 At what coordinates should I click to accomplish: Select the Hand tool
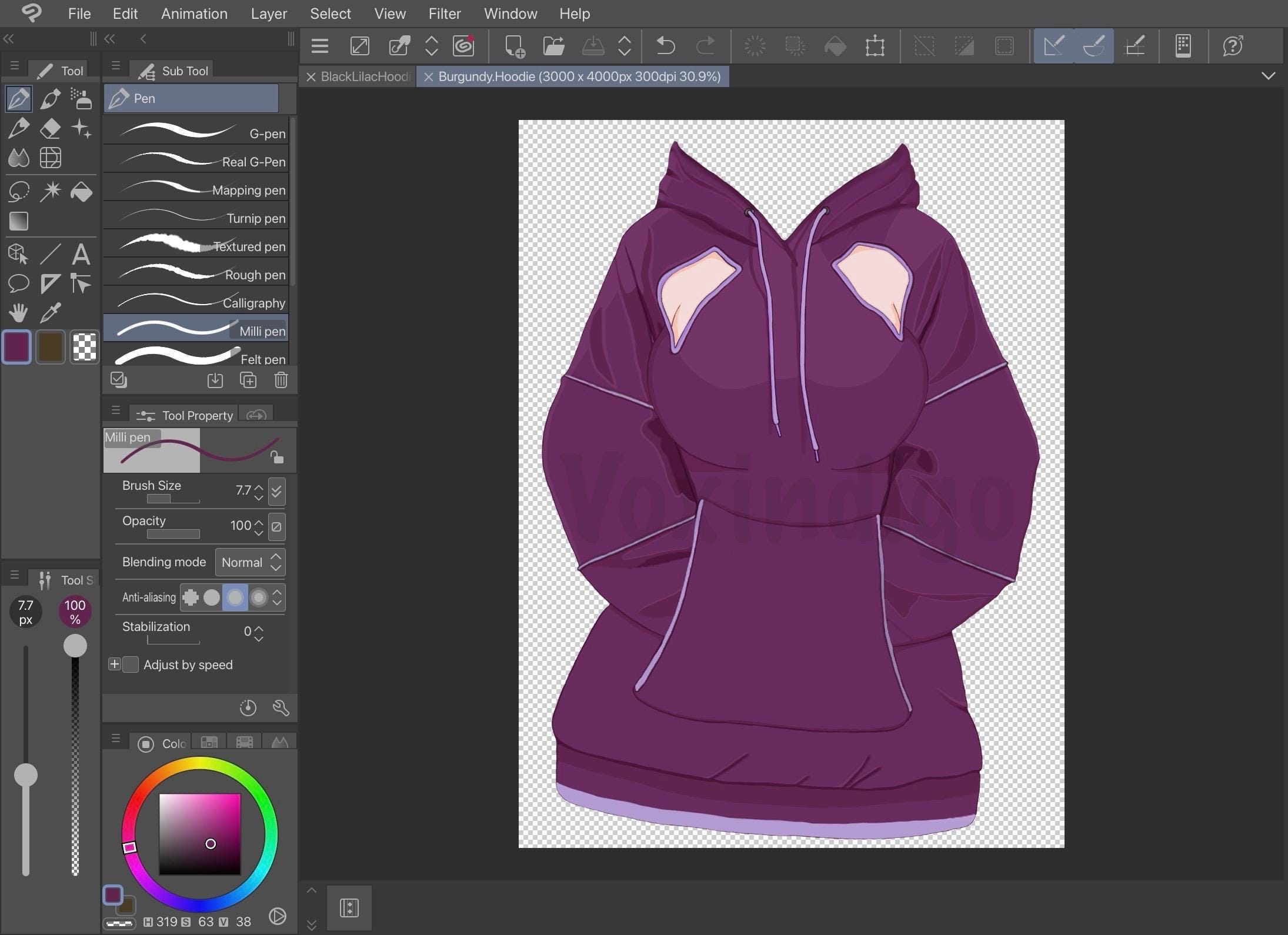18,312
